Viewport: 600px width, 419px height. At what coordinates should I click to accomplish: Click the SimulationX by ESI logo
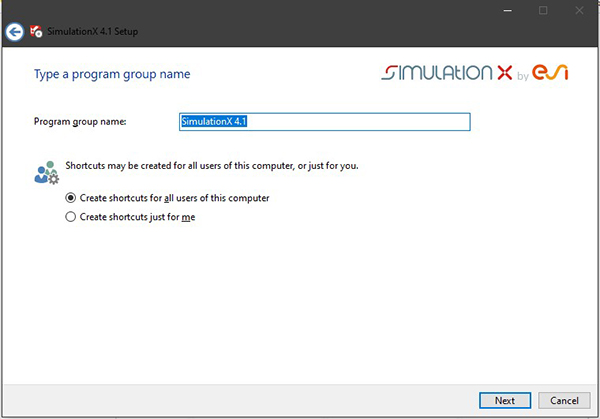click(x=474, y=73)
